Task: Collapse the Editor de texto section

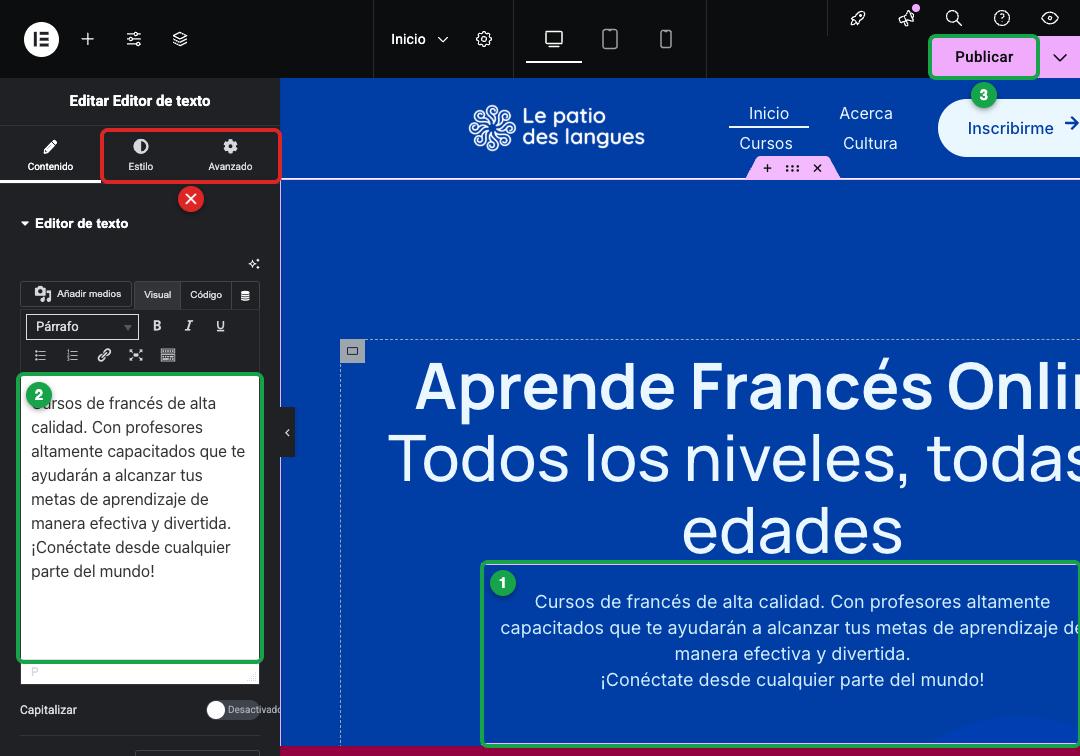Action: [x=74, y=223]
